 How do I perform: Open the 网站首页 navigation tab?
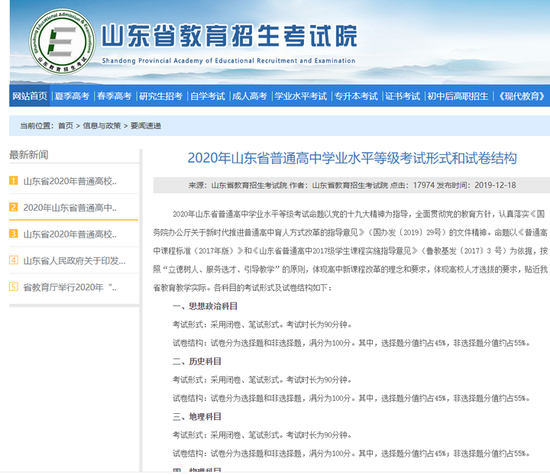point(29,96)
